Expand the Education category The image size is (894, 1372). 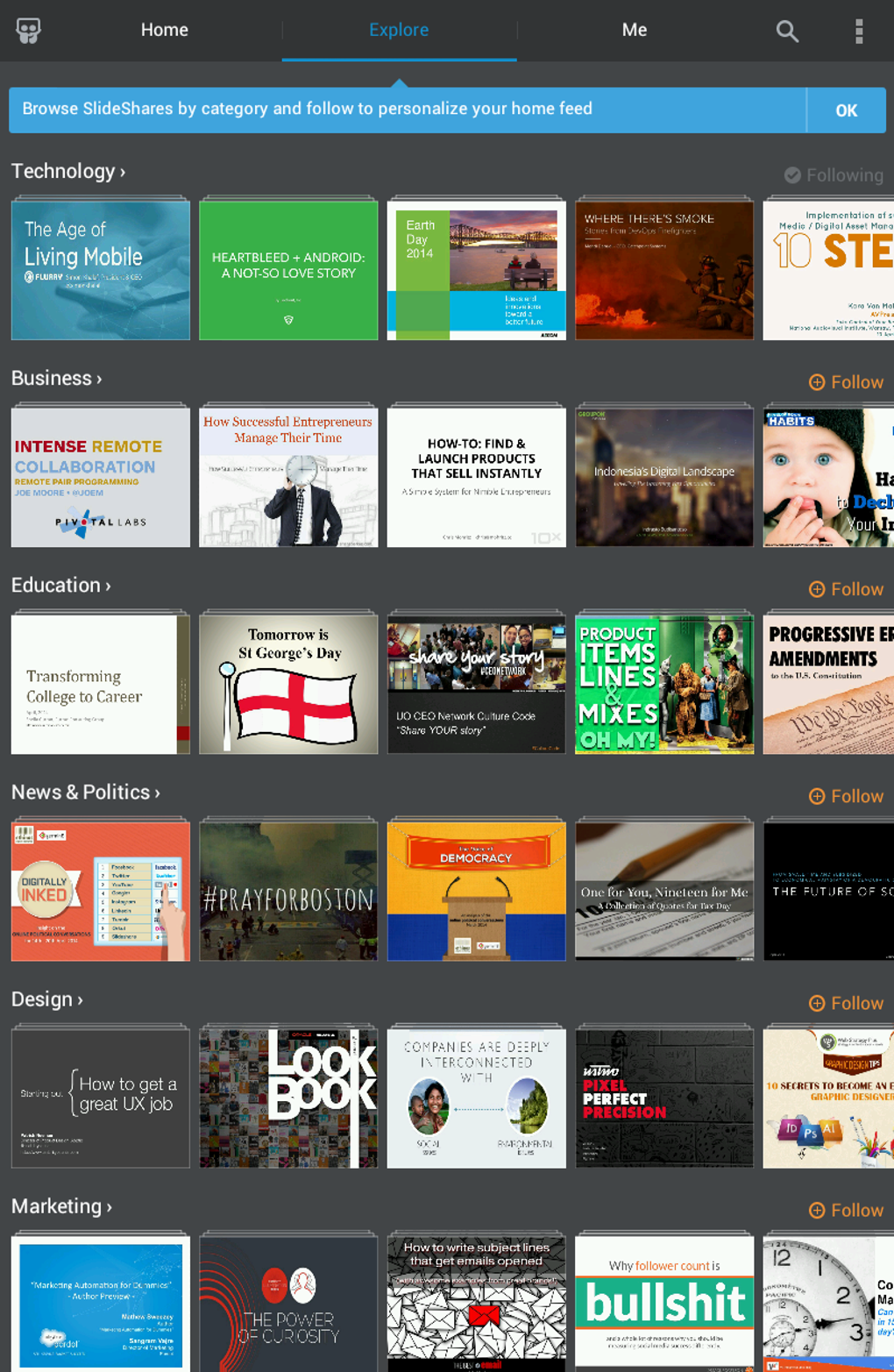(x=61, y=585)
